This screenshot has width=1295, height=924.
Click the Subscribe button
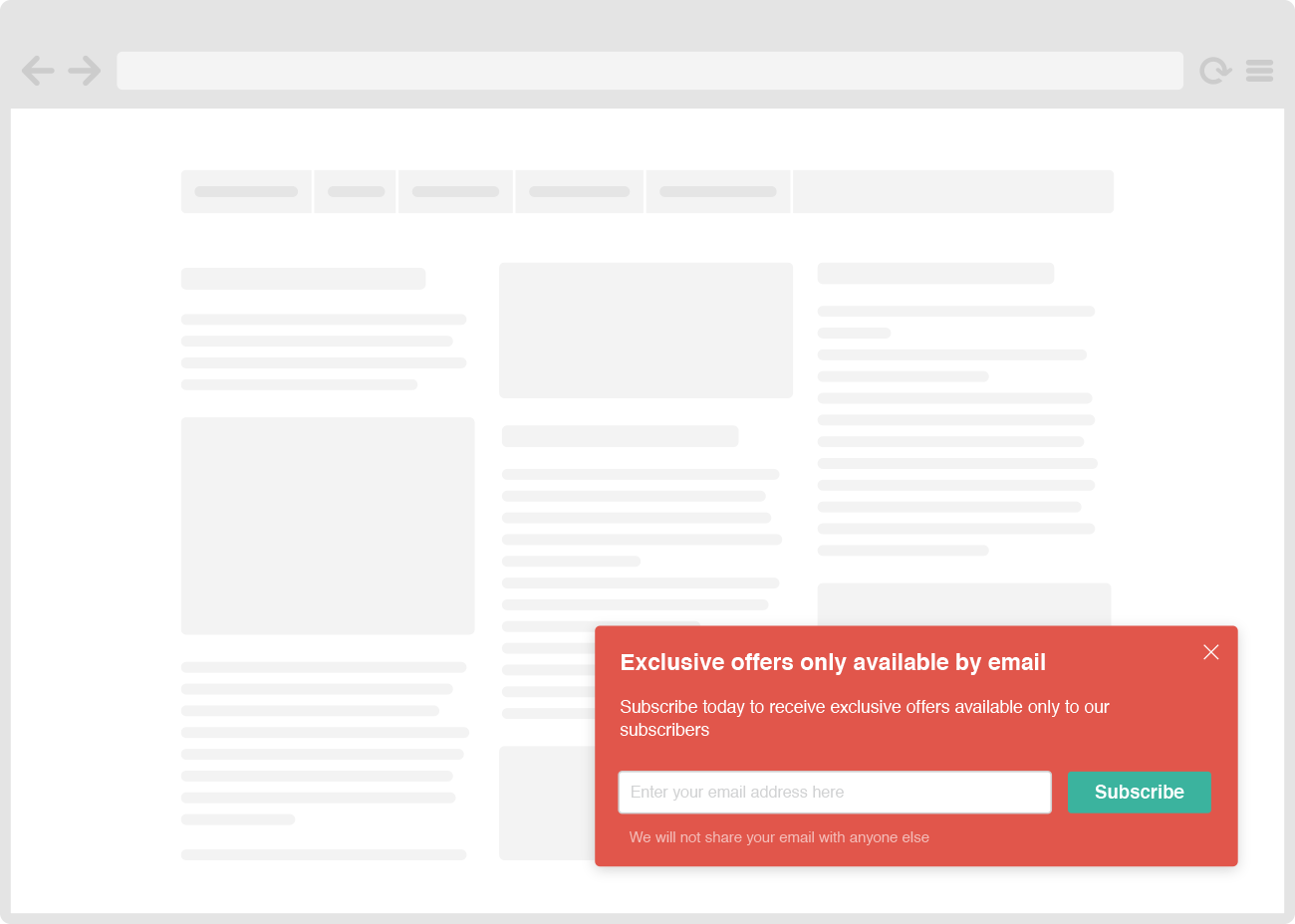[1140, 793]
